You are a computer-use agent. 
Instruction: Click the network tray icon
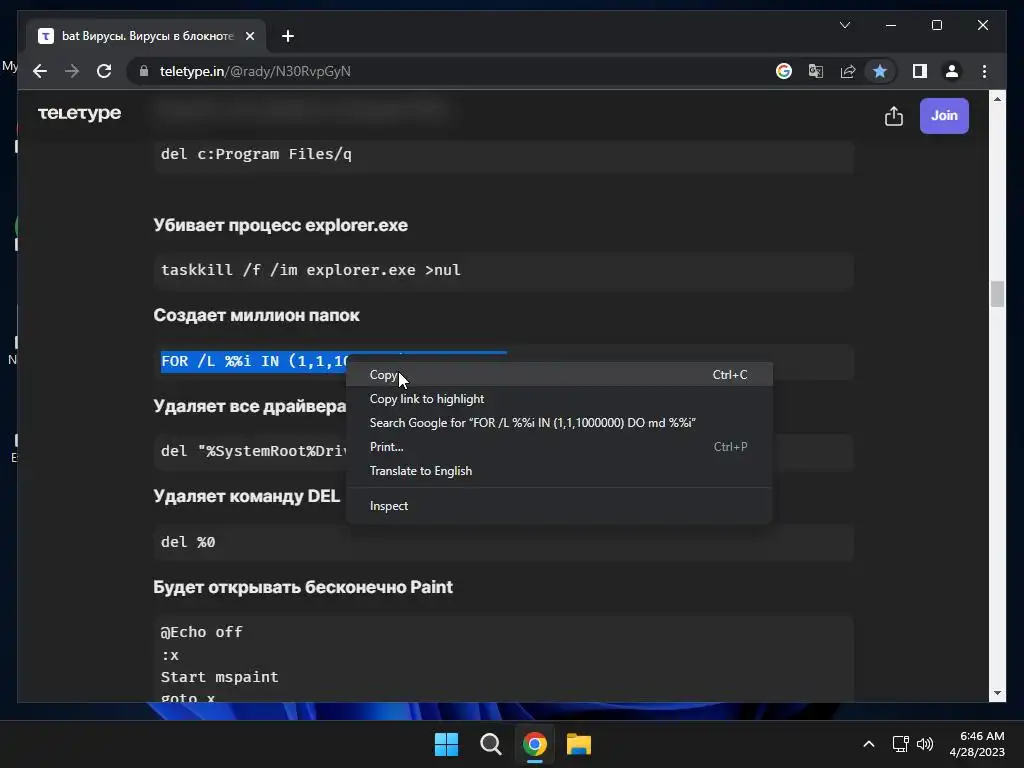901,744
